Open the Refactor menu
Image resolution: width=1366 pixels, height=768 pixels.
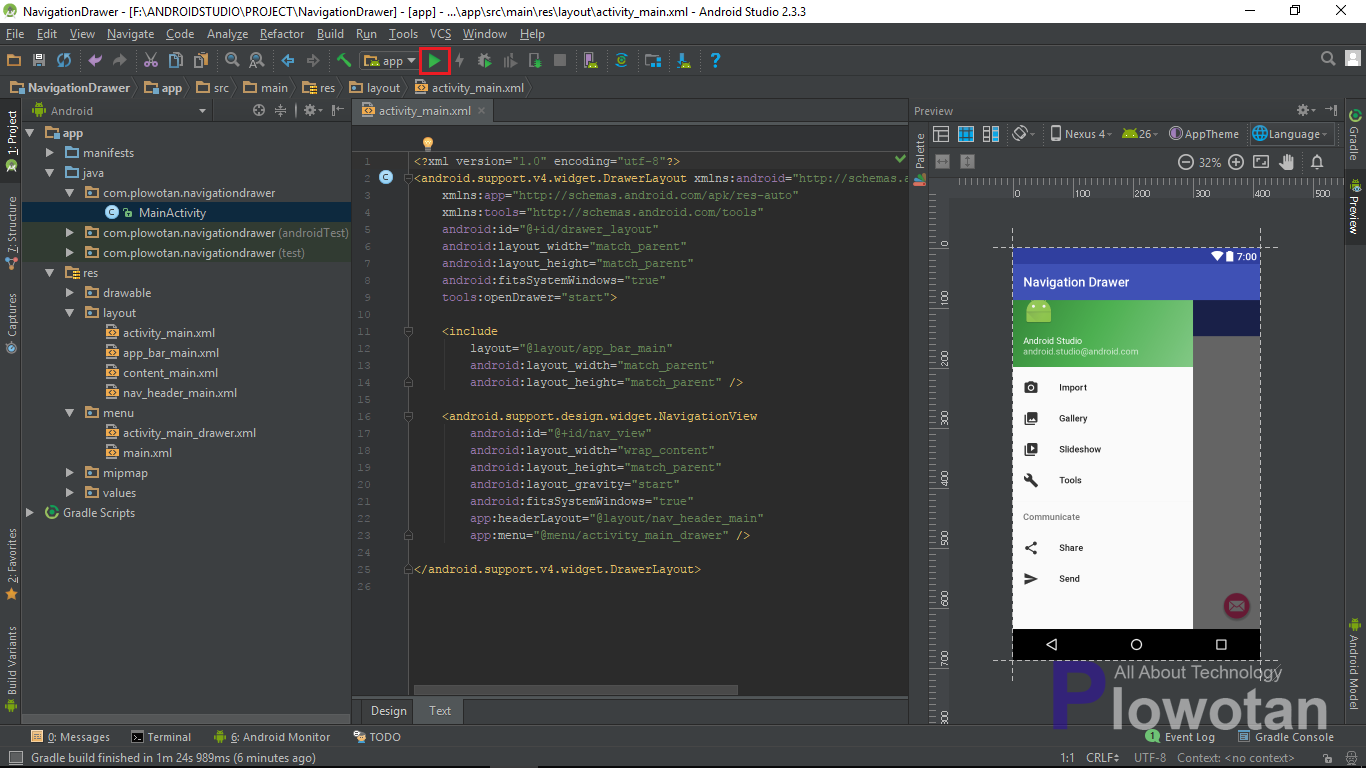[281, 33]
